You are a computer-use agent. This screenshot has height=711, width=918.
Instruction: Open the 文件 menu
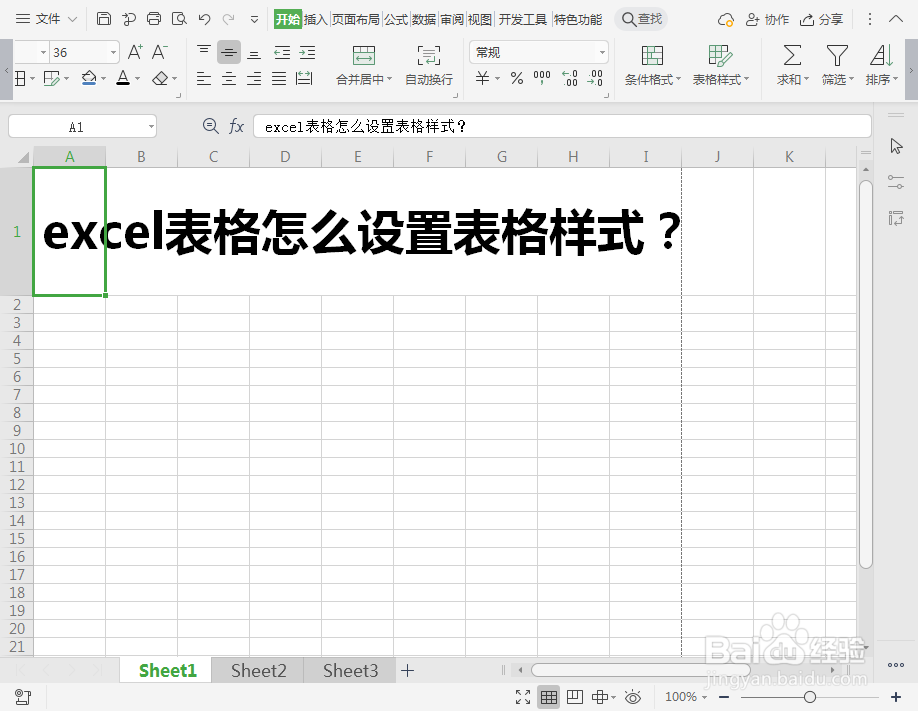tap(47, 18)
